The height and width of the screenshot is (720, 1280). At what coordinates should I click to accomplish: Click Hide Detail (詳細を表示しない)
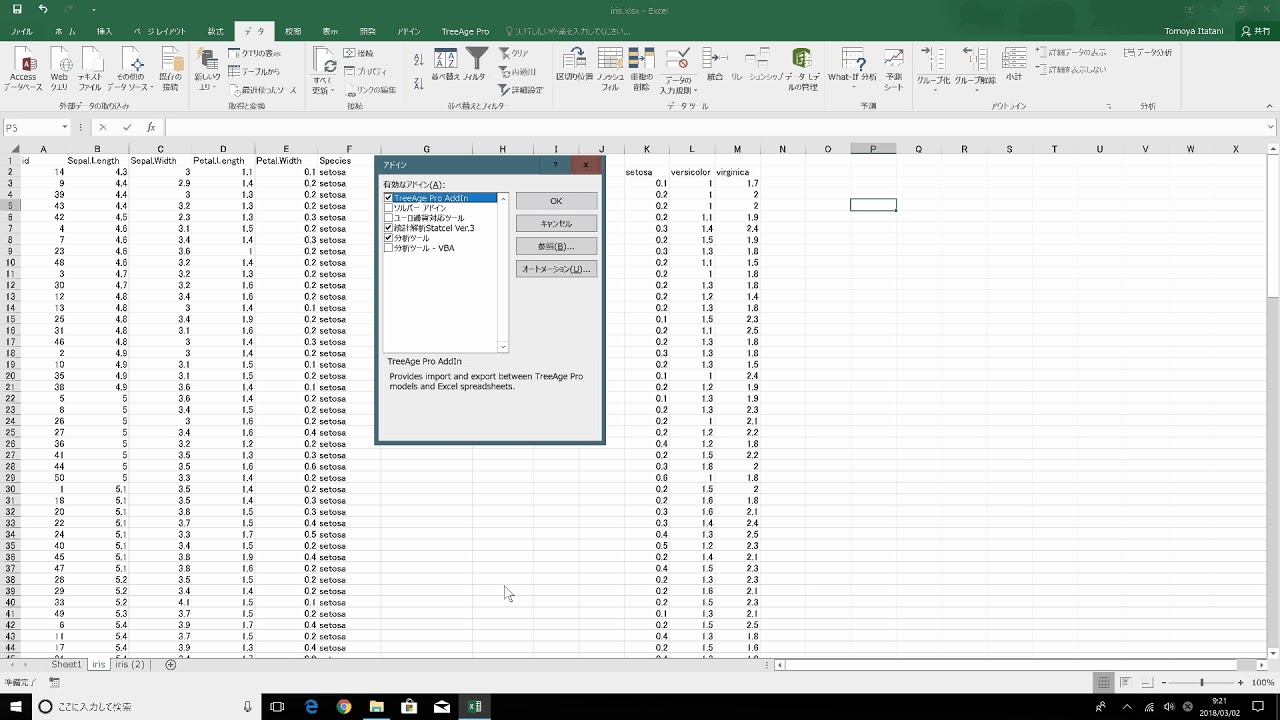(x=1071, y=70)
